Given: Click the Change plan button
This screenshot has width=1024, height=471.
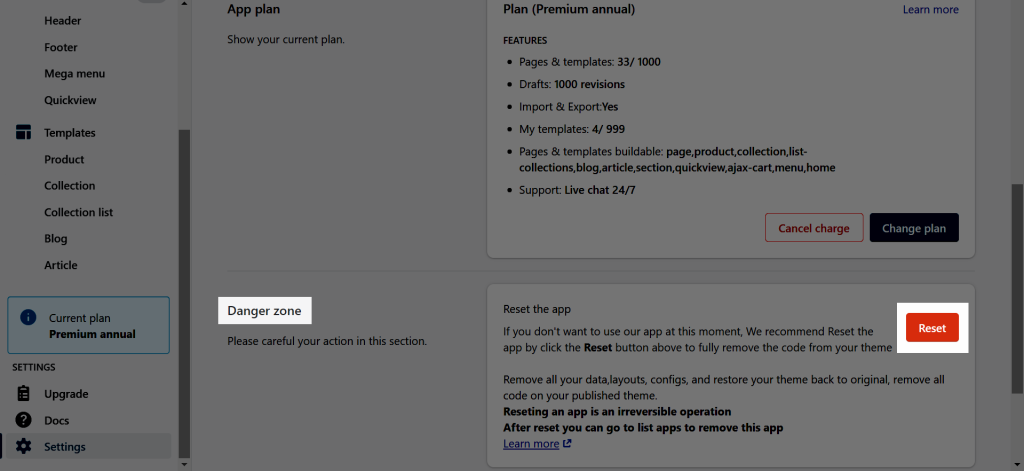Looking at the screenshot, I should tap(914, 228).
